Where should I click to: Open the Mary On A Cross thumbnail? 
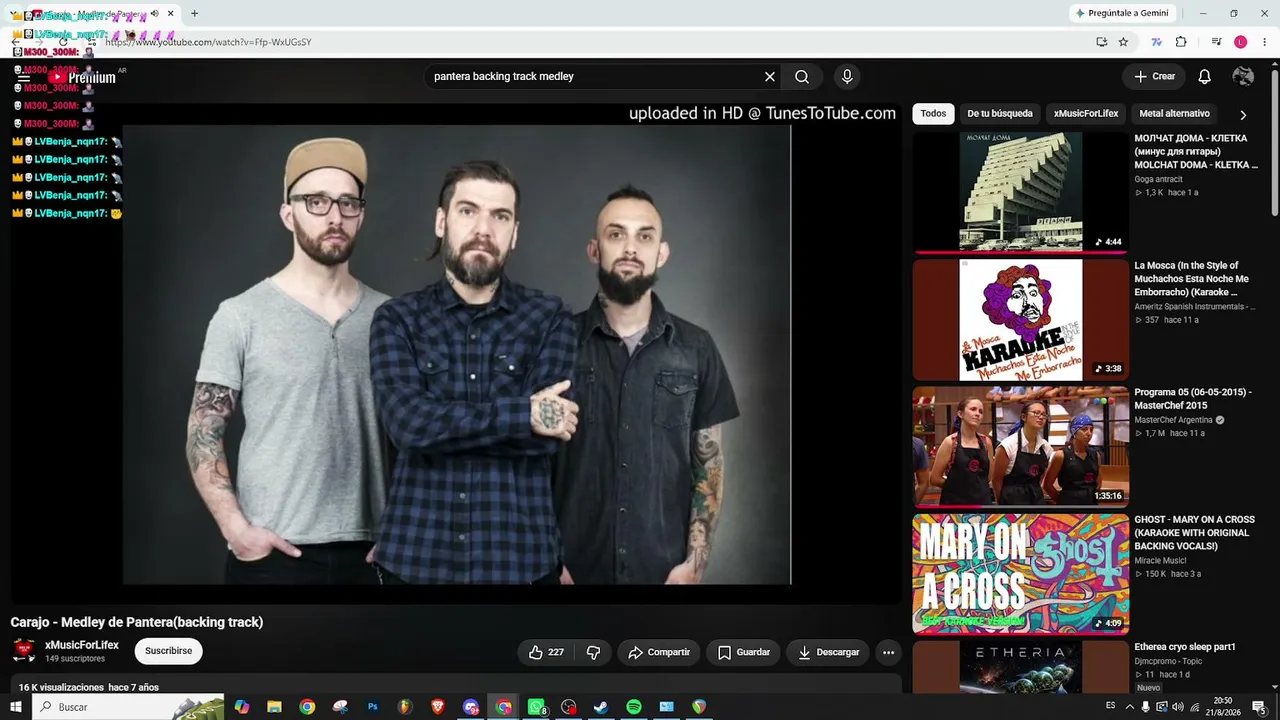pos(1020,574)
